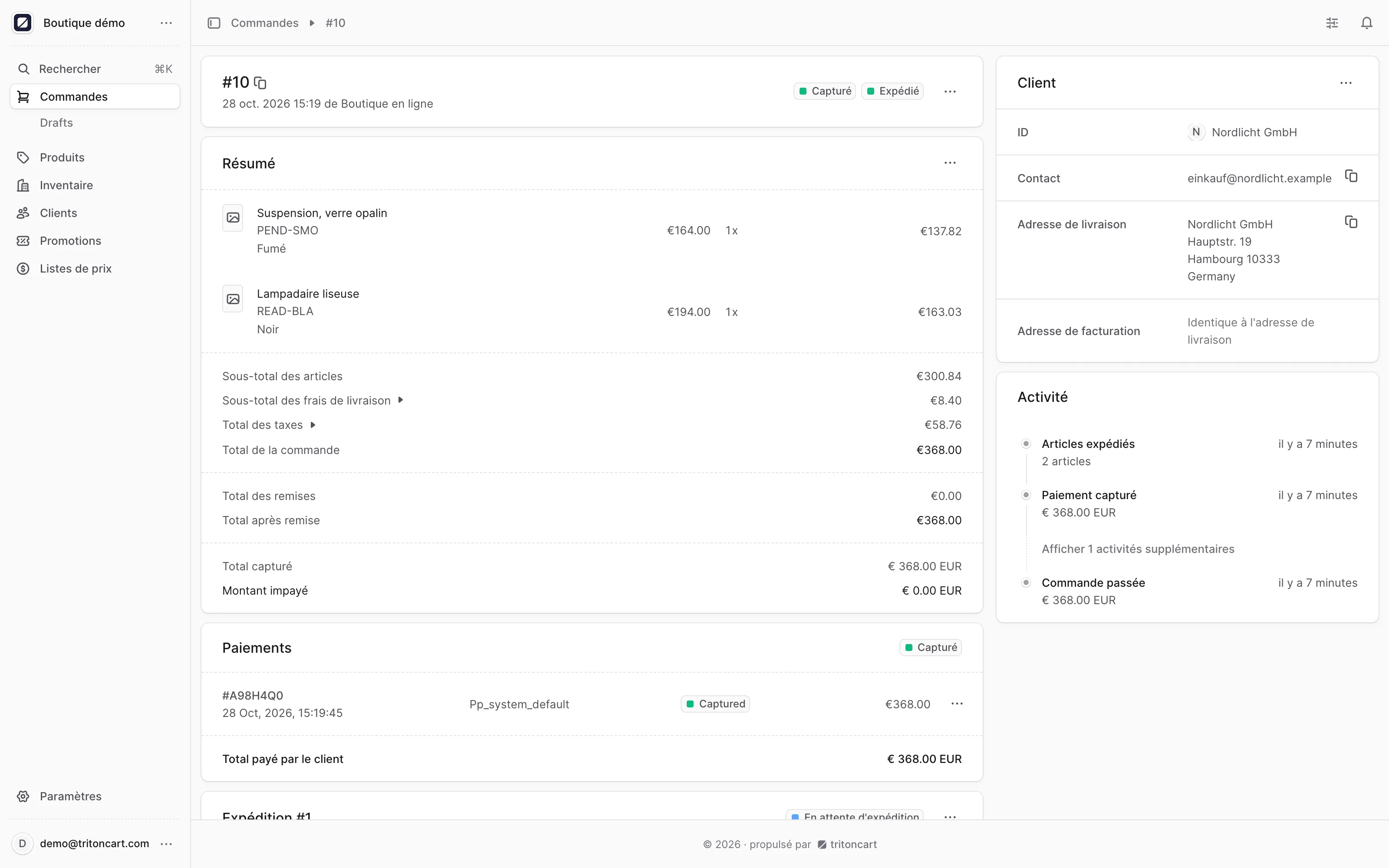This screenshot has height=868, width=1389.
Task: Open the Clients page
Action: pyautogui.click(x=95, y=213)
